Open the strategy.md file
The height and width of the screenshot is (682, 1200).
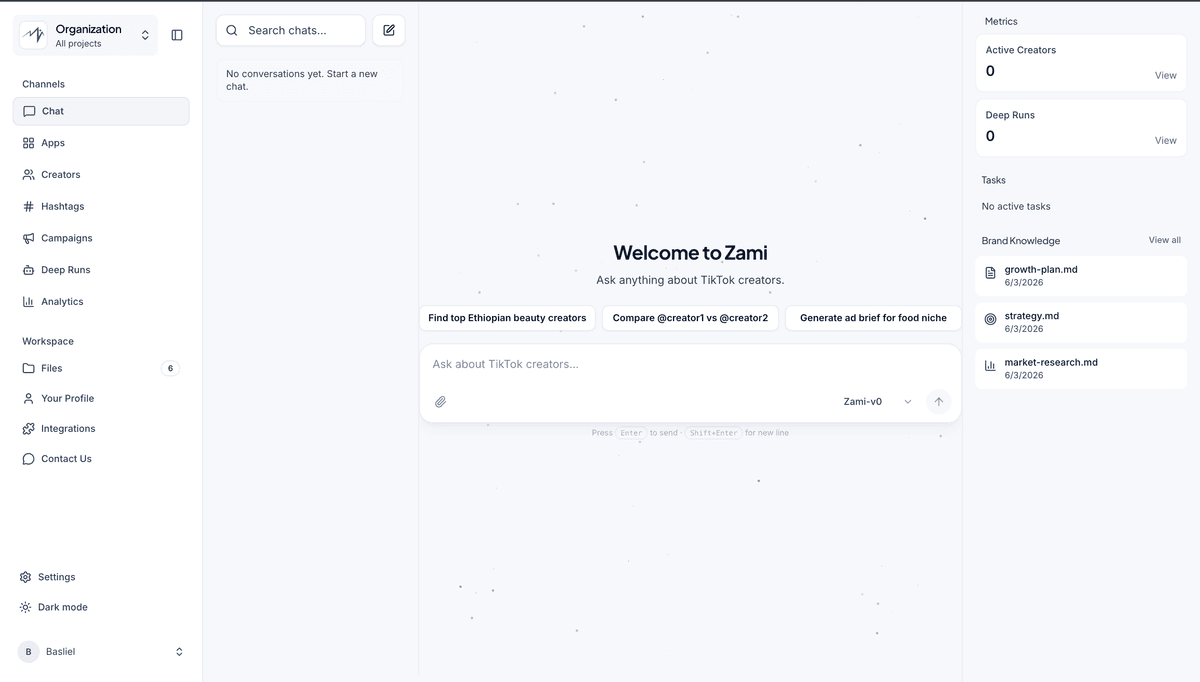[x=1081, y=322]
